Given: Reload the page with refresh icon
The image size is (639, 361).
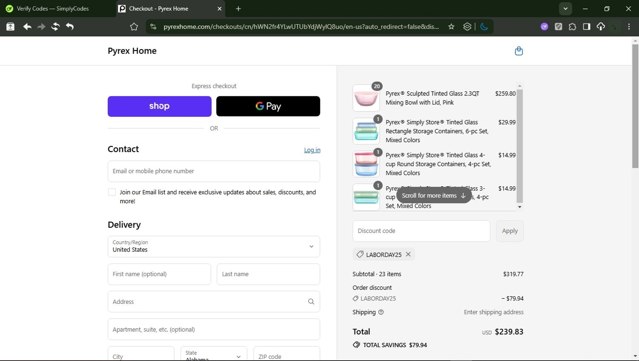Looking at the screenshot, I should pyautogui.click(x=55, y=26).
